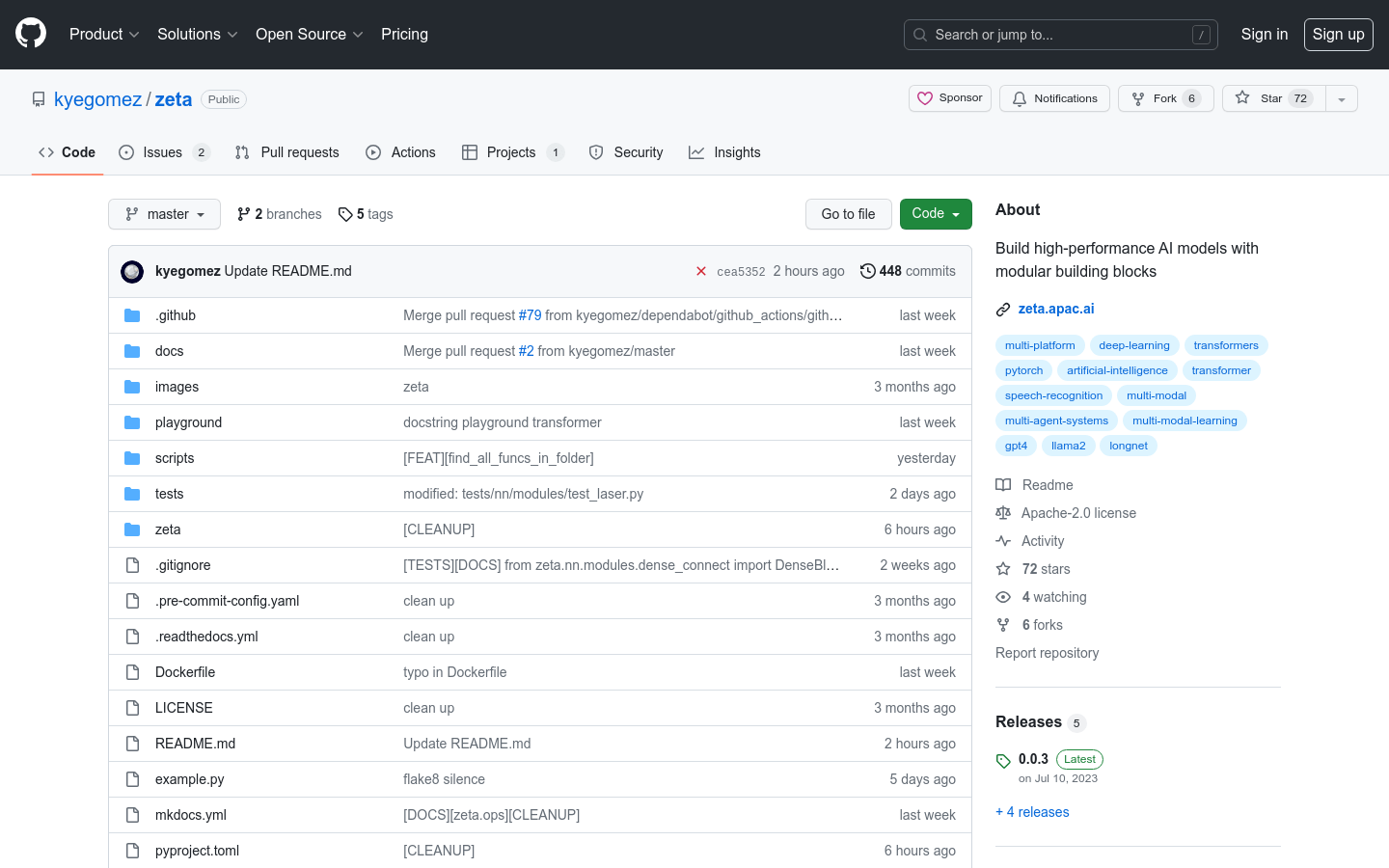Click the star icon beside 72 stars

[1003, 569]
